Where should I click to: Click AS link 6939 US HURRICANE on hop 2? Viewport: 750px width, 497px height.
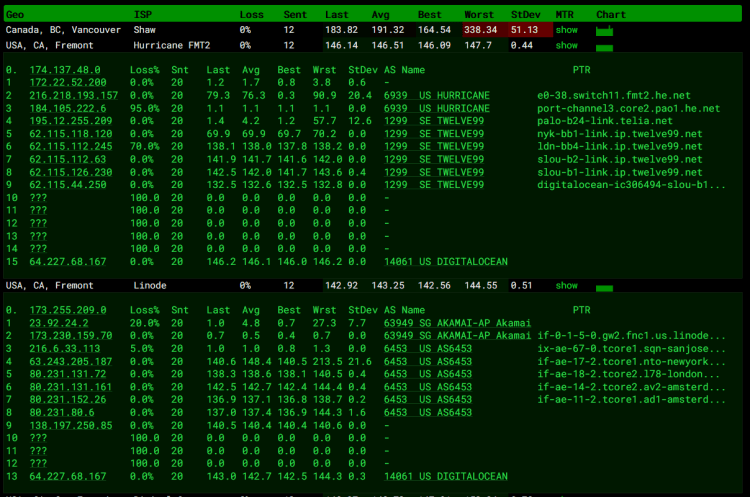point(437,96)
